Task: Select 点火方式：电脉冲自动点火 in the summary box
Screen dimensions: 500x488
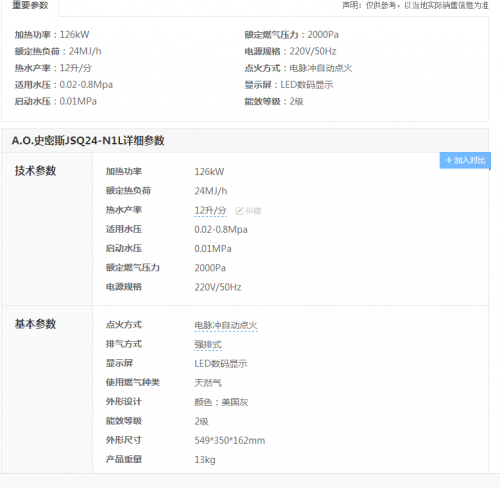Action: (x=298, y=68)
